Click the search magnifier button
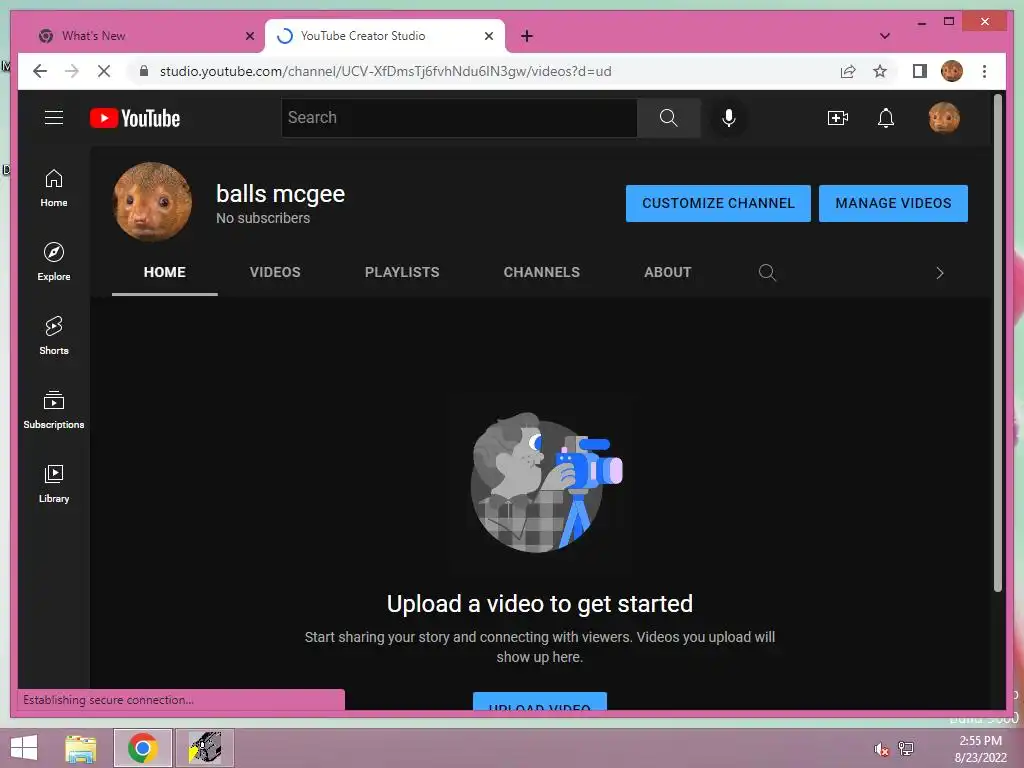 (x=668, y=118)
